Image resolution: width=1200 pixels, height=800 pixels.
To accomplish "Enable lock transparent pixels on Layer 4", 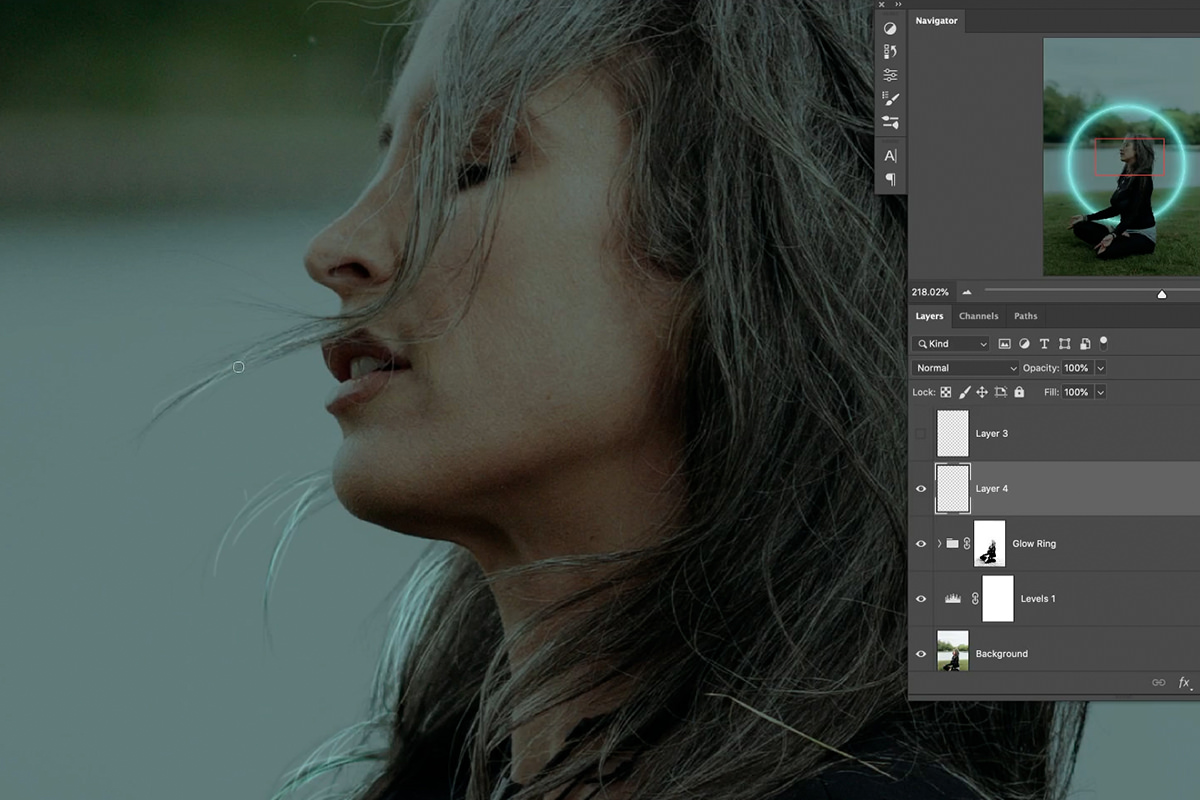I will click(x=946, y=392).
